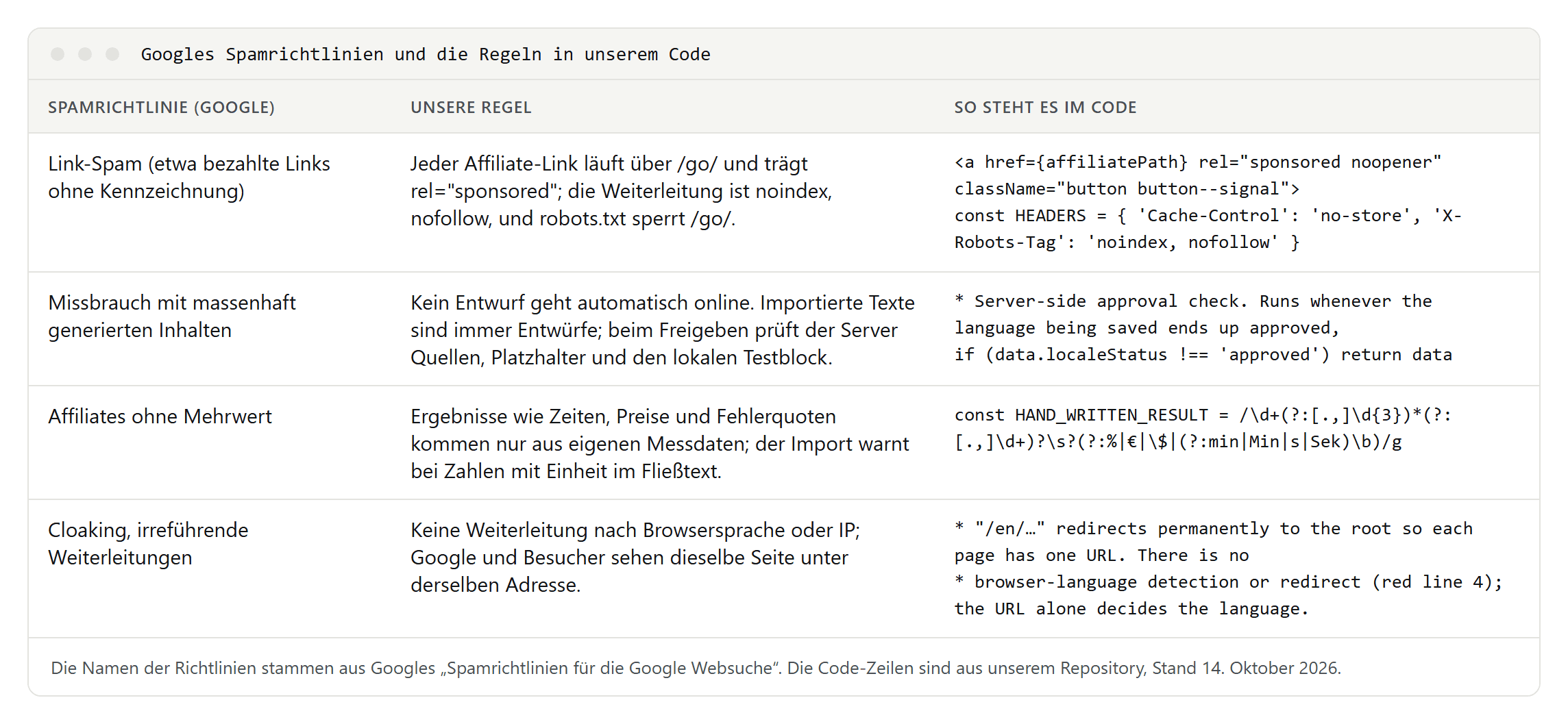
Task: Click the 'Cloaking, irreführende Weiterleitungen' cell
Action: click(148, 544)
